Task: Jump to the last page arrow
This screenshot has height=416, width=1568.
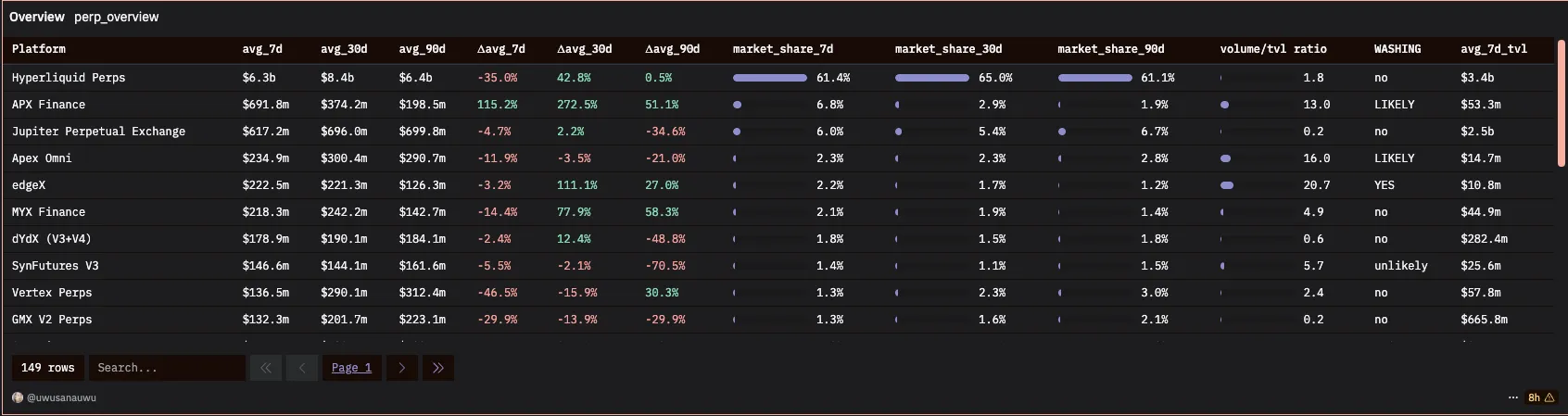Action: tap(437, 368)
